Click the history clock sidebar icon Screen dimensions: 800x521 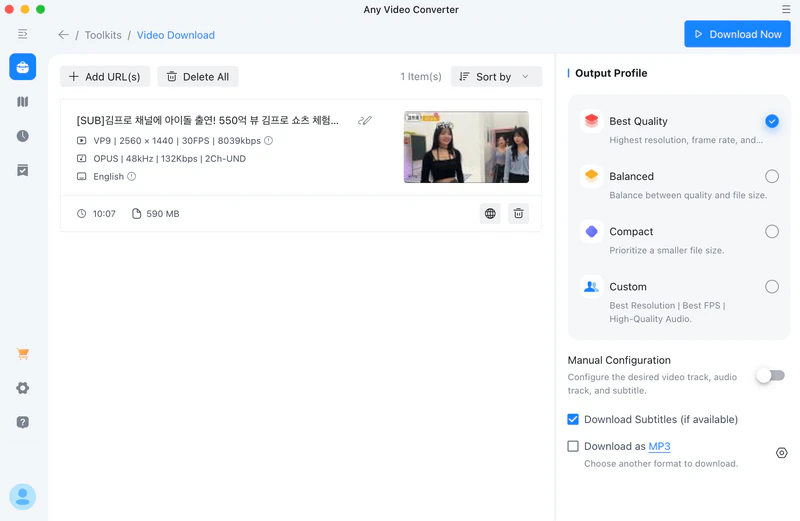click(22, 136)
